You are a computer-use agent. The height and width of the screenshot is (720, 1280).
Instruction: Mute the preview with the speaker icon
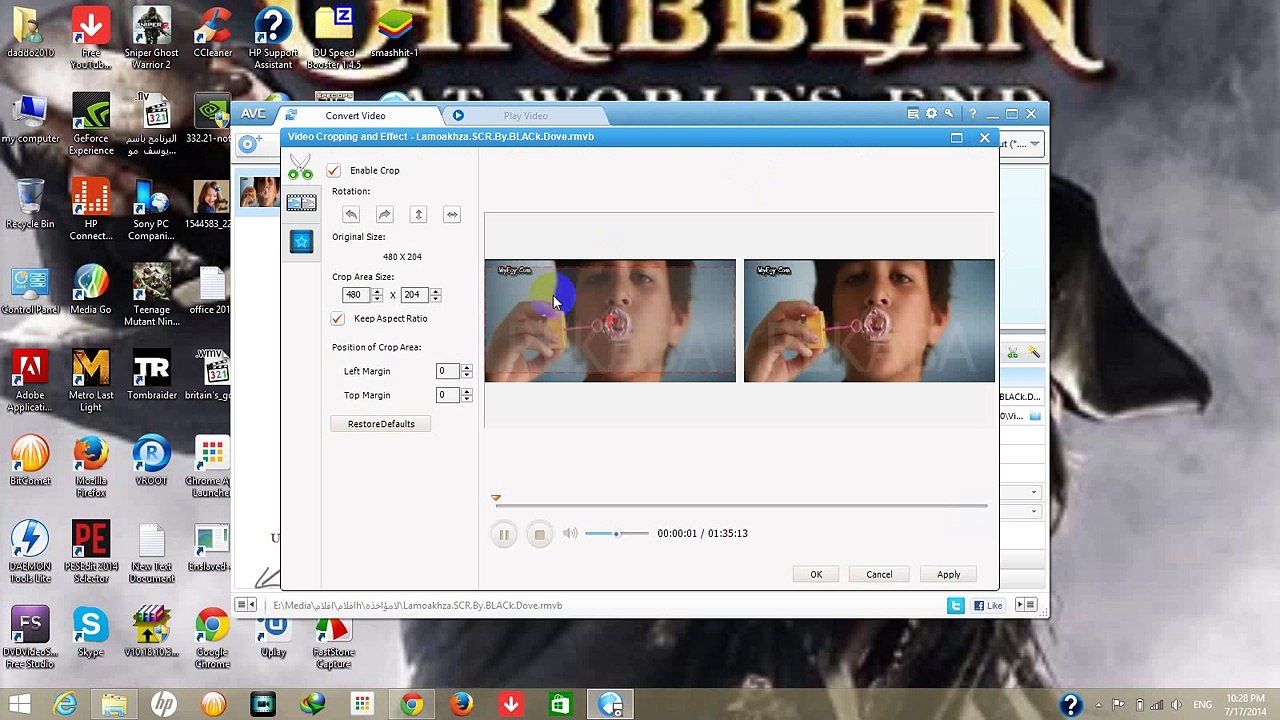[x=570, y=533]
